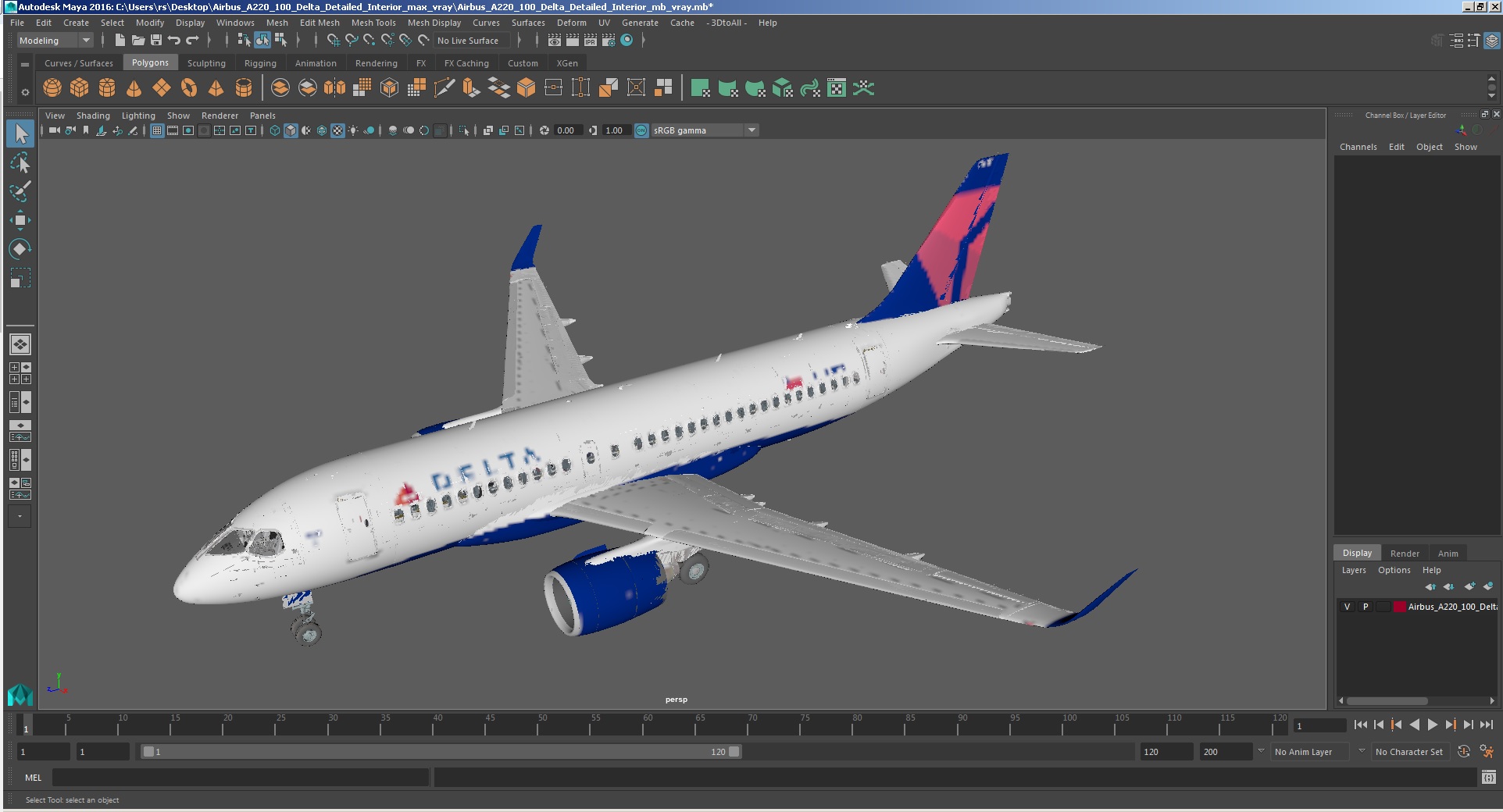Create a polygon cylinder from the shelf
This screenshot has width=1503, height=812.
[107, 88]
